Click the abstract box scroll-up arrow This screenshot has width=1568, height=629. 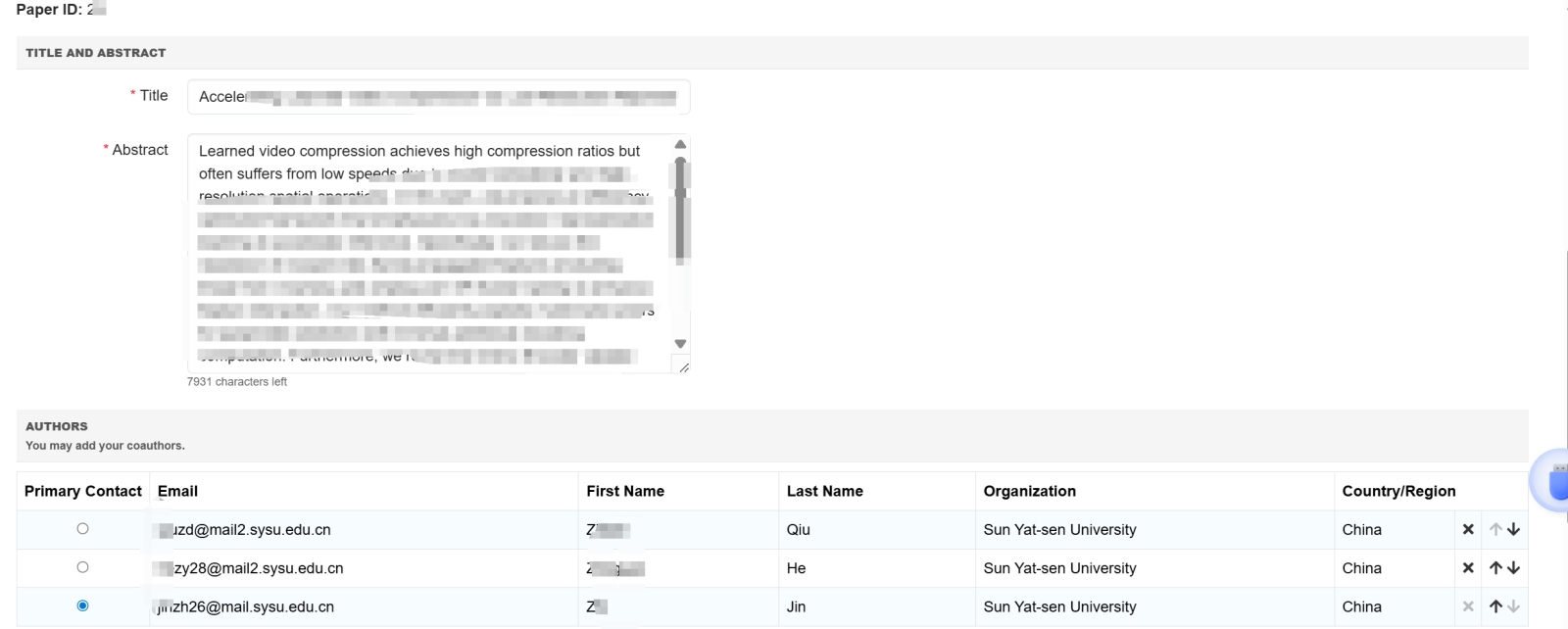tap(680, 145)
